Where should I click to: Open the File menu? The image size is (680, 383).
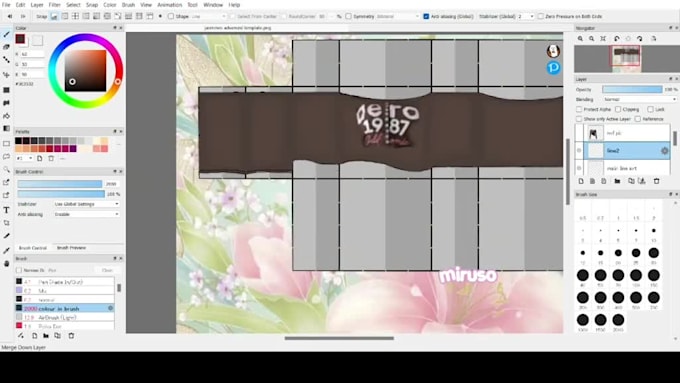click(6, 5)
